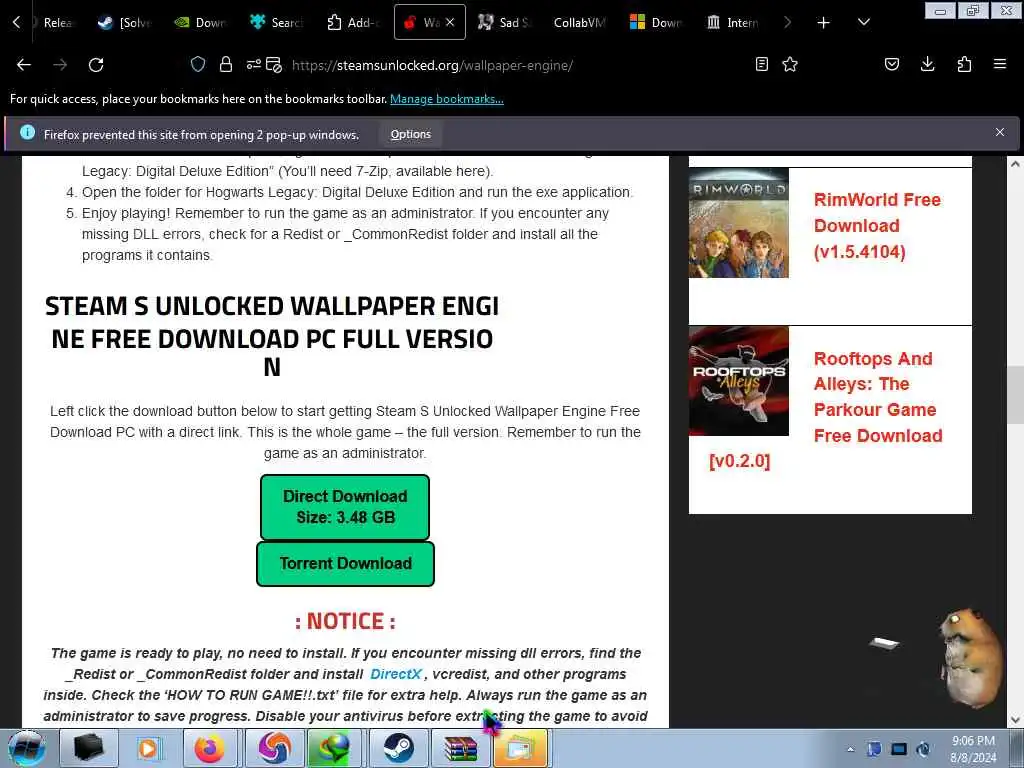Switch to the 'Add-' tab
This screenshot has height=768, width=1024.
pyautogui.click(x=353, y=22)
